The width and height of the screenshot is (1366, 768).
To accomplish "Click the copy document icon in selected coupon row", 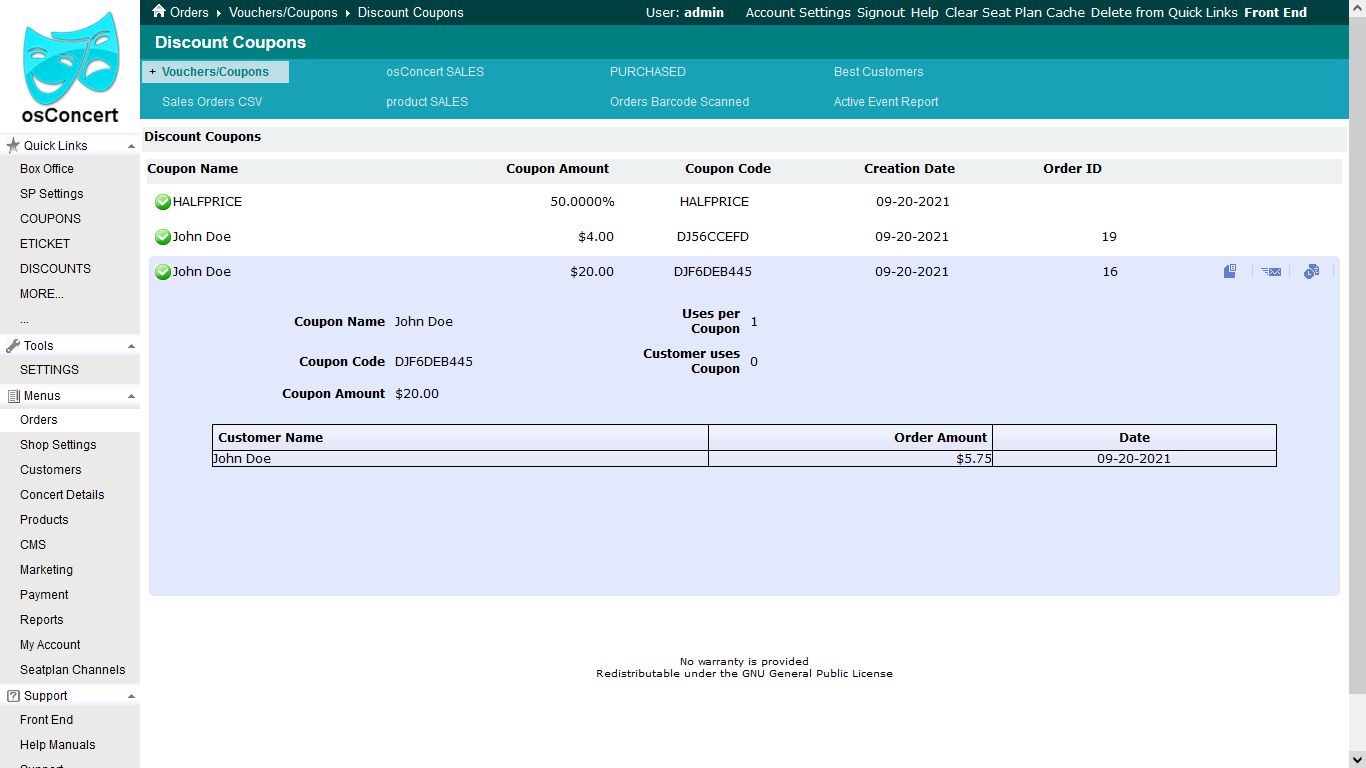I will [1230, 271].
